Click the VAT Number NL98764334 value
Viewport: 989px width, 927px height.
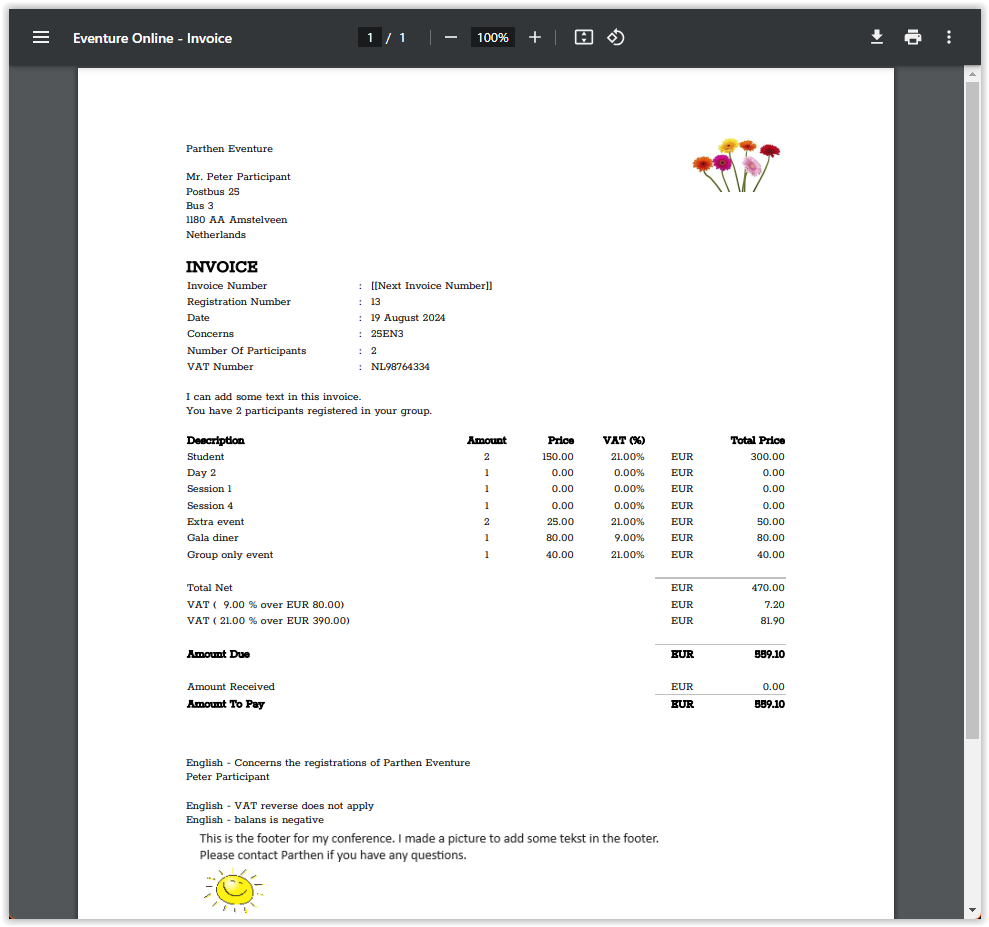coord(400,367)
